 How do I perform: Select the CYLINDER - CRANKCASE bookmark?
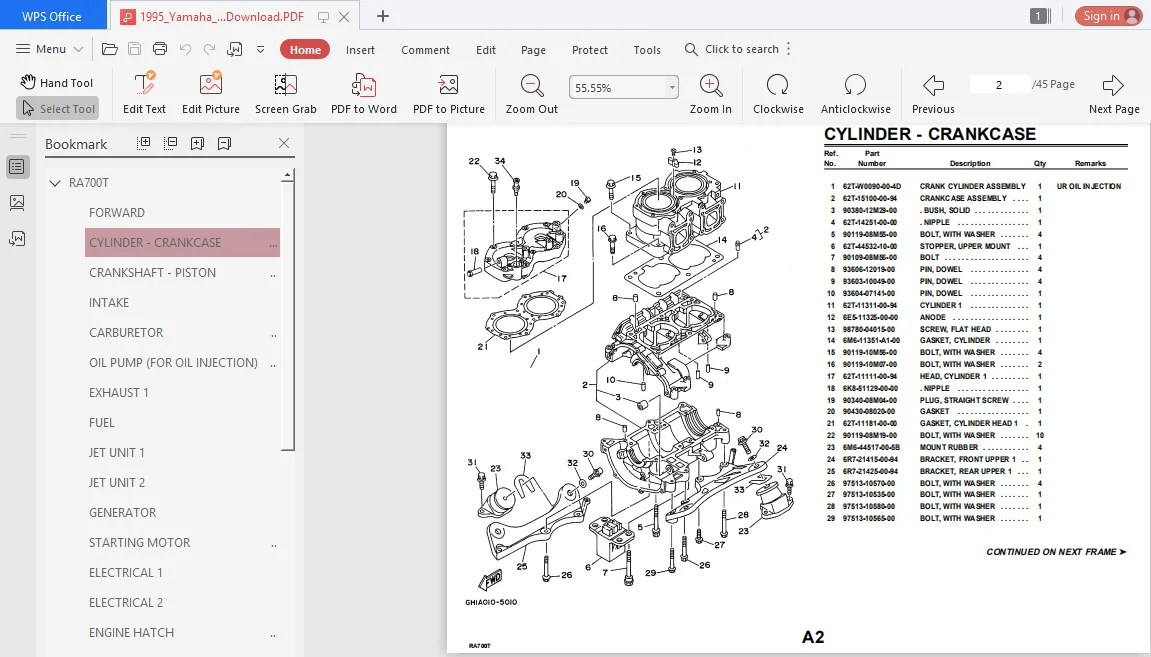pos(182,242)
